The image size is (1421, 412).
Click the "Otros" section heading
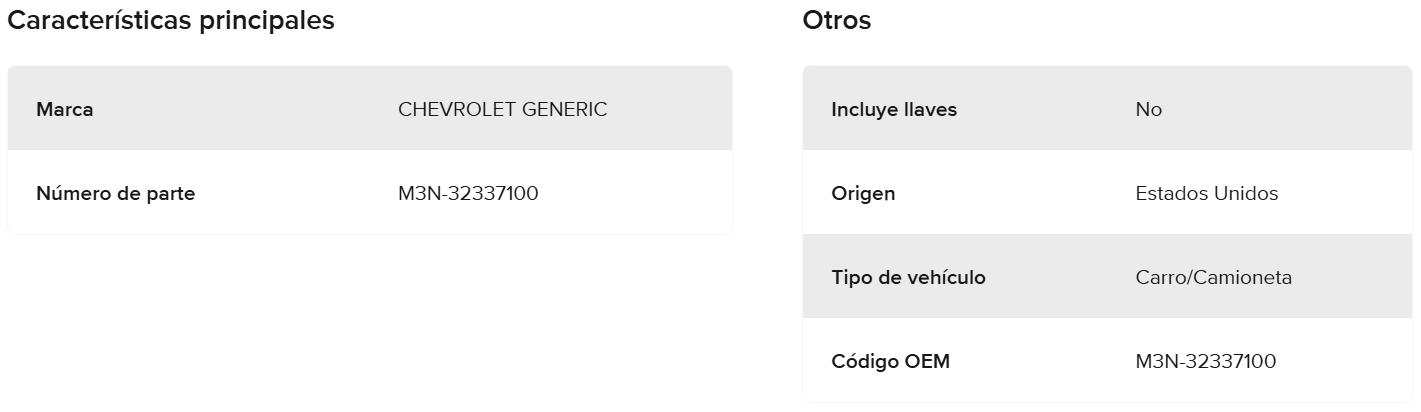pyautogui.click(x=837, y=21)
